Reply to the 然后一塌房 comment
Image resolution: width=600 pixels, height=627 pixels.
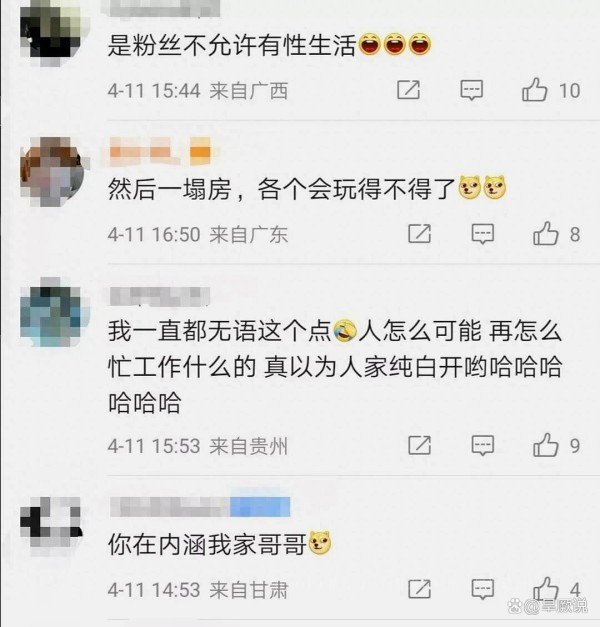pos(483,234)
